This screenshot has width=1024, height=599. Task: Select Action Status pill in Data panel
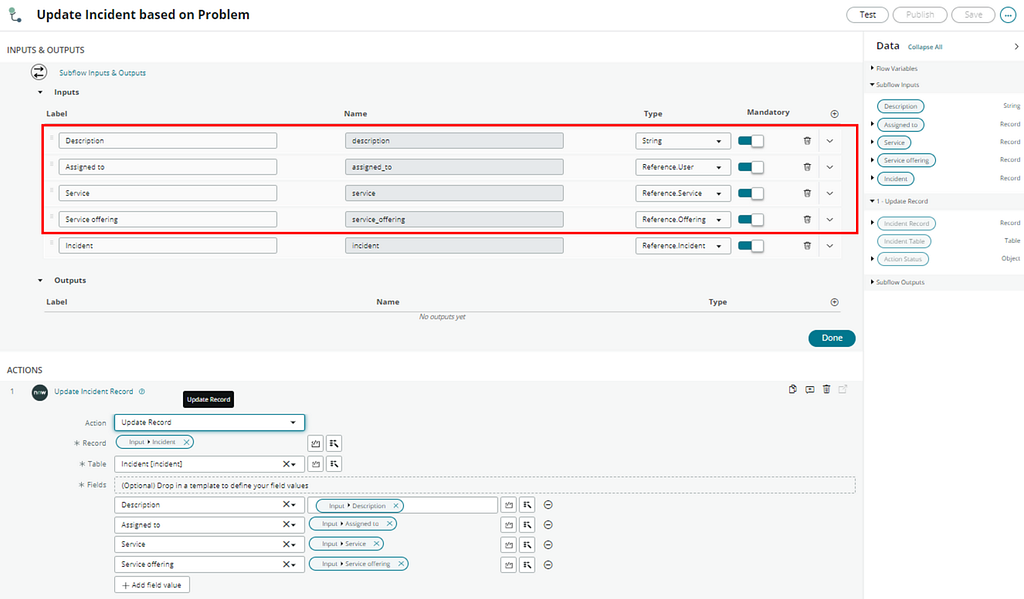[903, 259]
